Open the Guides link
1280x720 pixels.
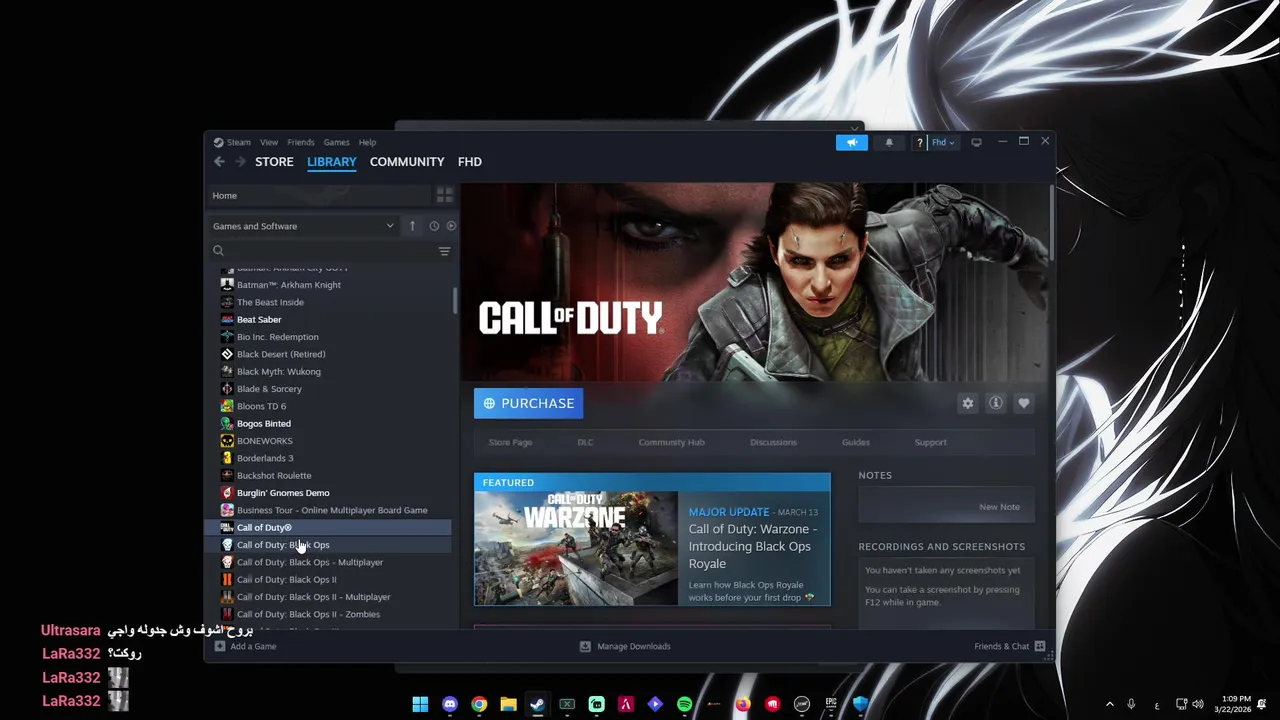(856, 442)
